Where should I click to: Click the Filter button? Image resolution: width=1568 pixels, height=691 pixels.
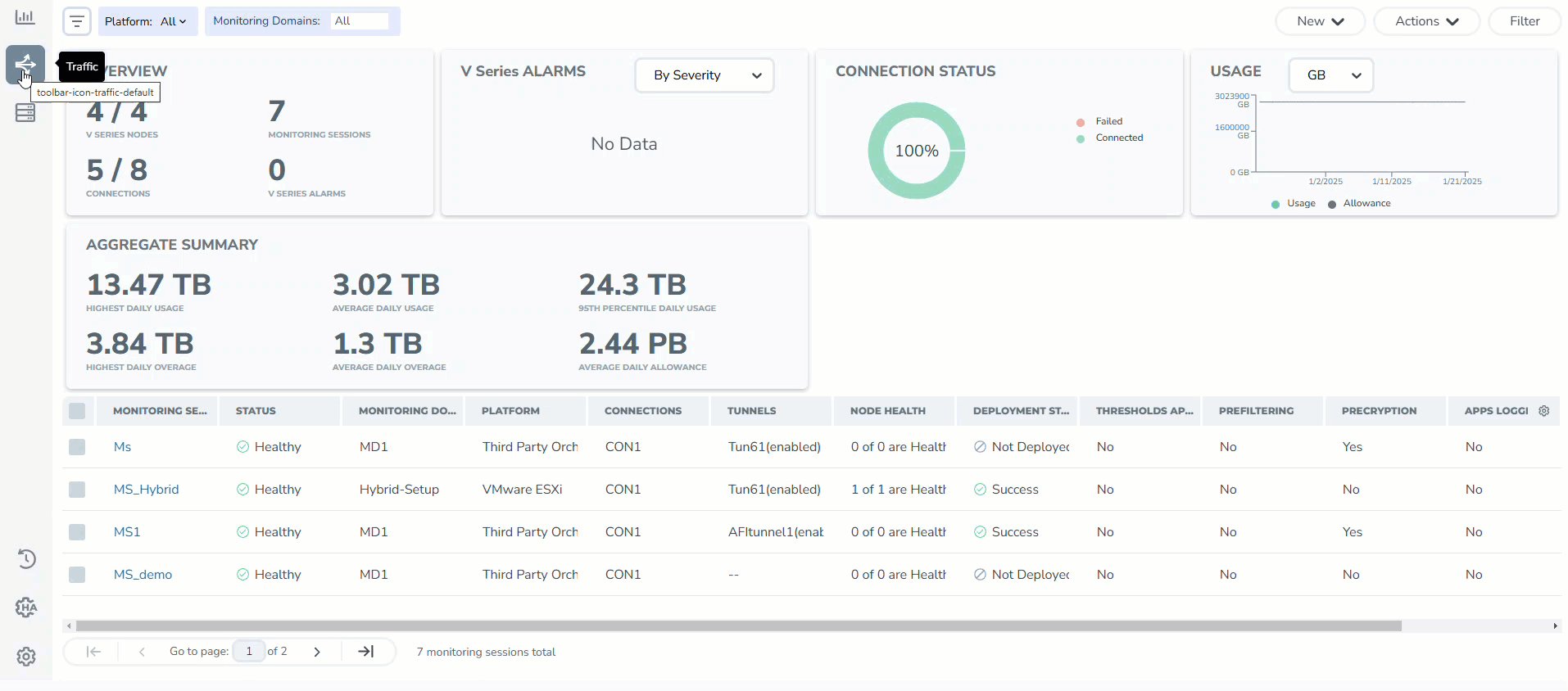pos(1524,21)
